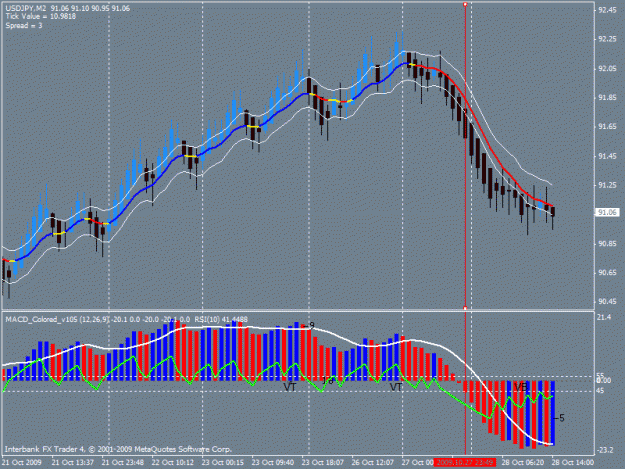Click the 92.25 price axis label
The height and width of the screenshot is (469, 625).
point(607,39)
